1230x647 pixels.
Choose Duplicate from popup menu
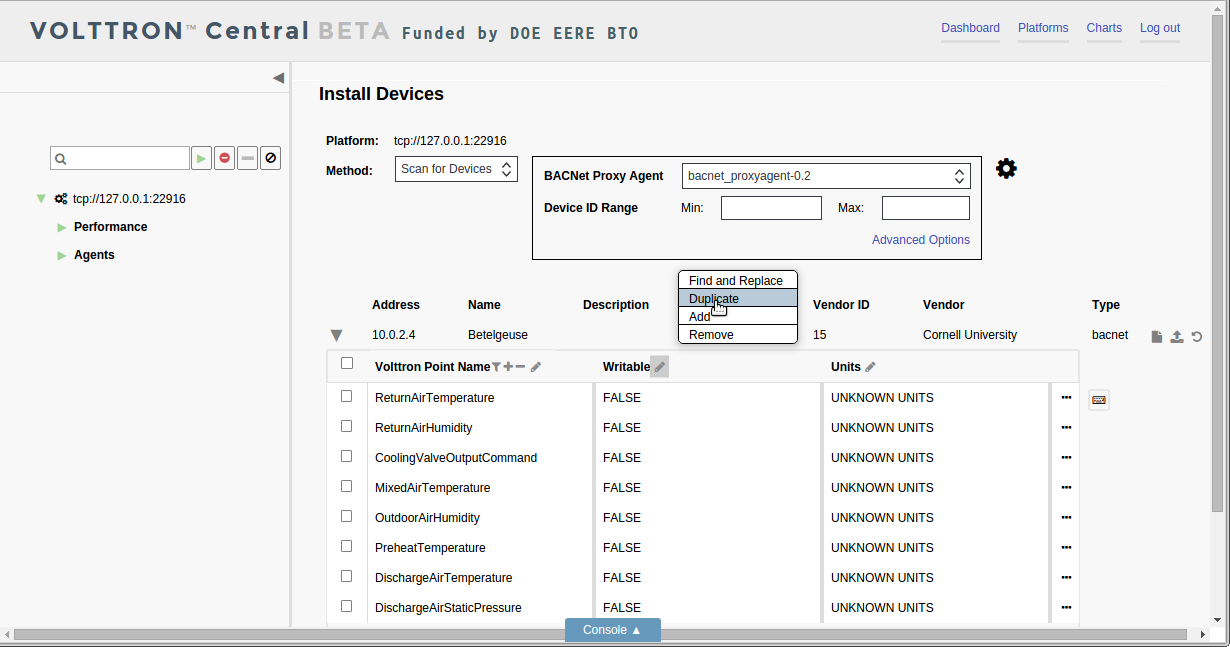point(738,299)
